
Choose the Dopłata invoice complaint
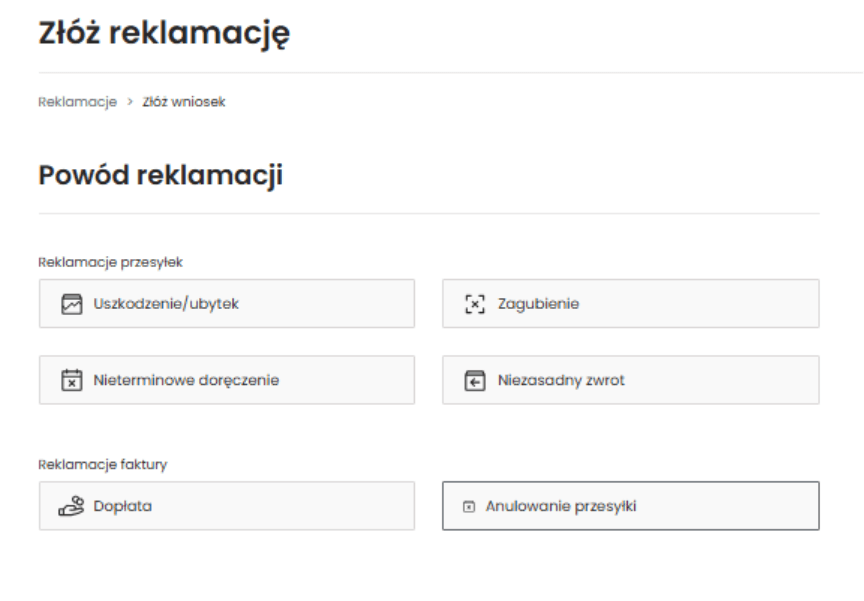point(226,506)
